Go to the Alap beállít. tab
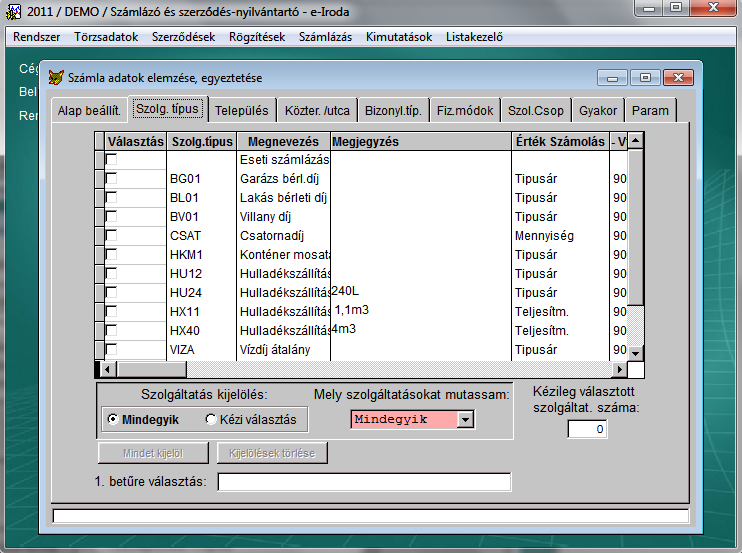 (89, 110)
